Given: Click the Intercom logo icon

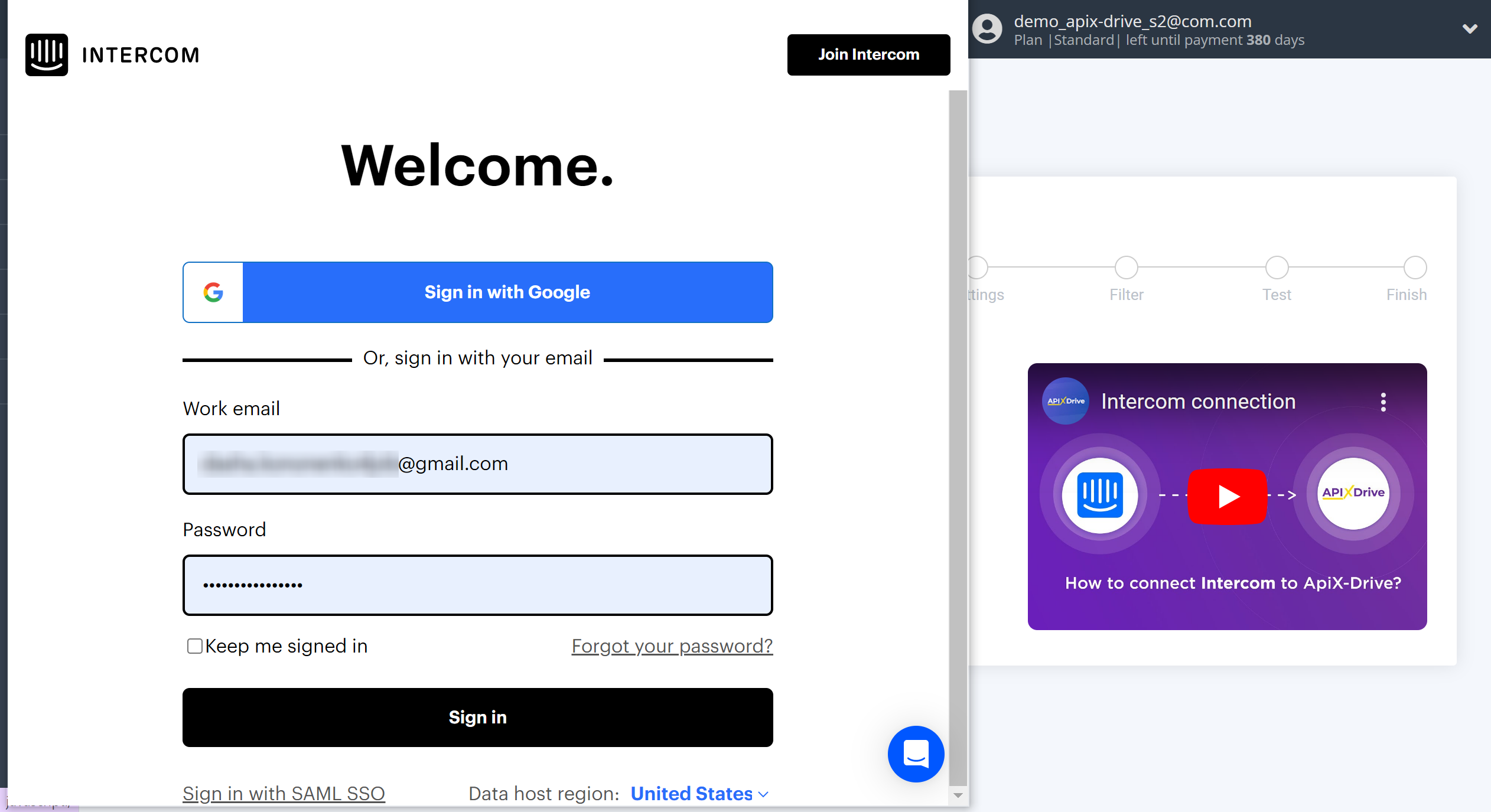Looking at the screenshot, I should (46, 54).
